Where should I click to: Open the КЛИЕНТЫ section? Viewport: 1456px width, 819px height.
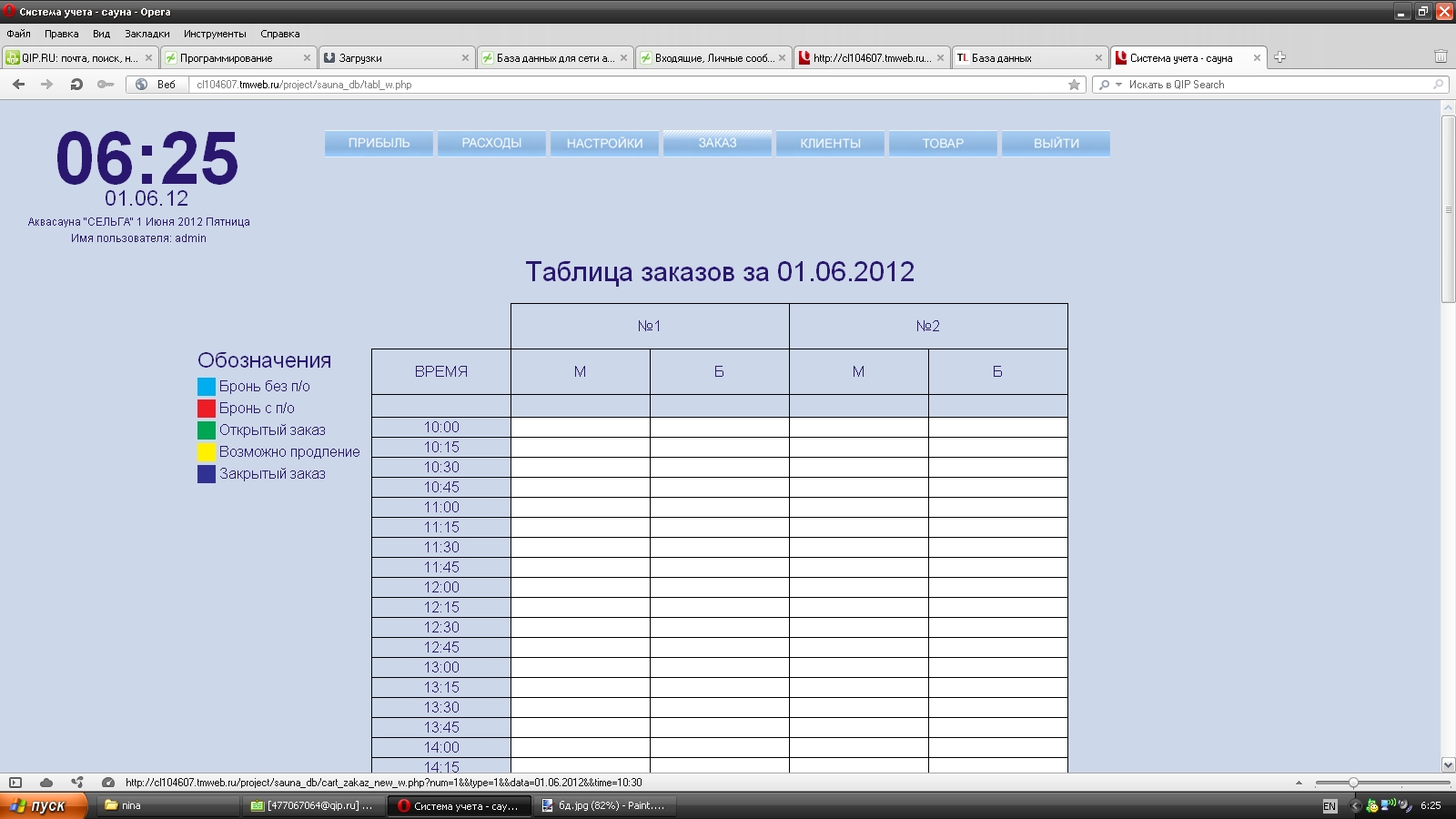(x=831, y=144)
